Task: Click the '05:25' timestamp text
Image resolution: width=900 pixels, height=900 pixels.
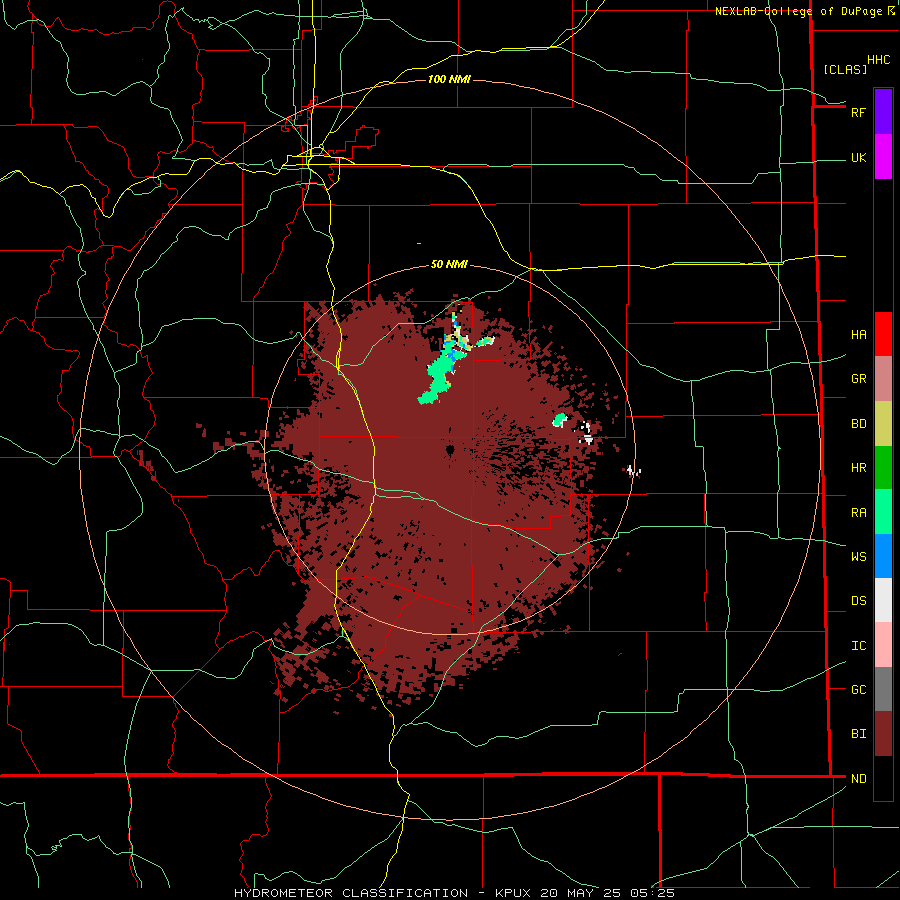Action: (x=651, y=893)
